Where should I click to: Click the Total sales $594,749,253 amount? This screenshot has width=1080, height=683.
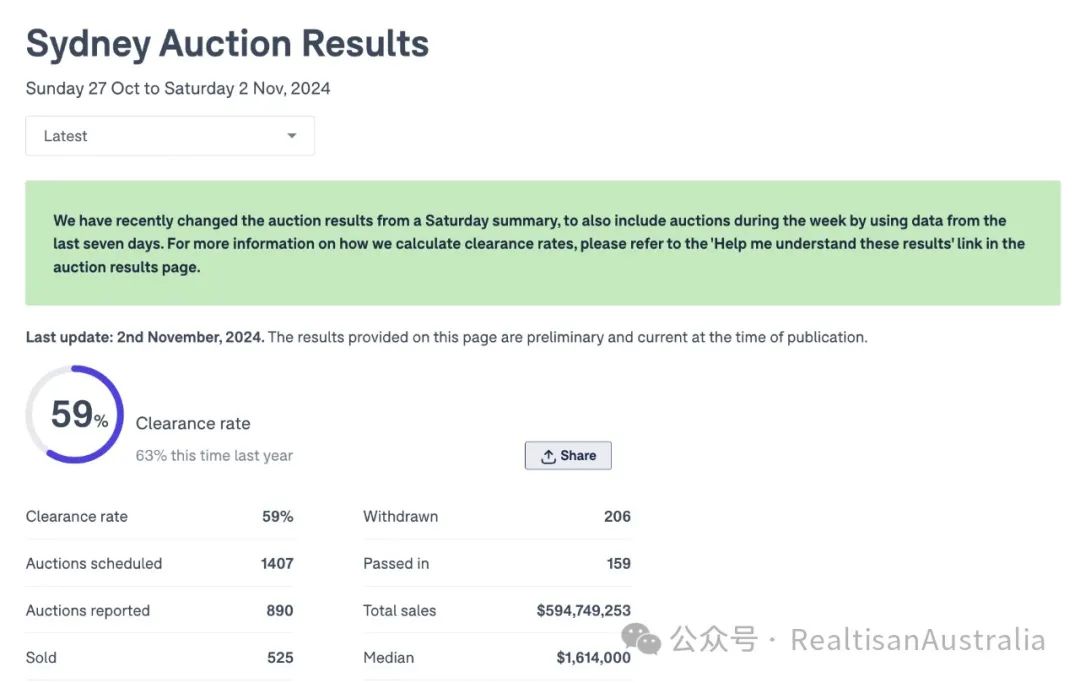click(583, 611)
